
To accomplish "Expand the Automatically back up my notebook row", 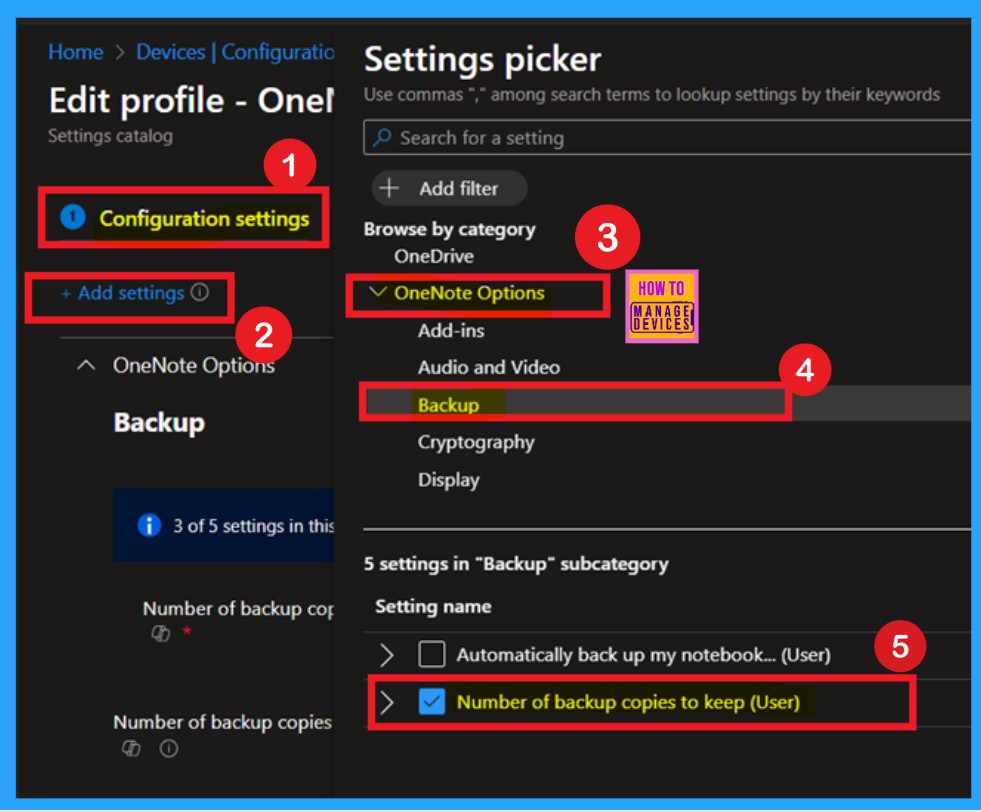I will 387,654.
